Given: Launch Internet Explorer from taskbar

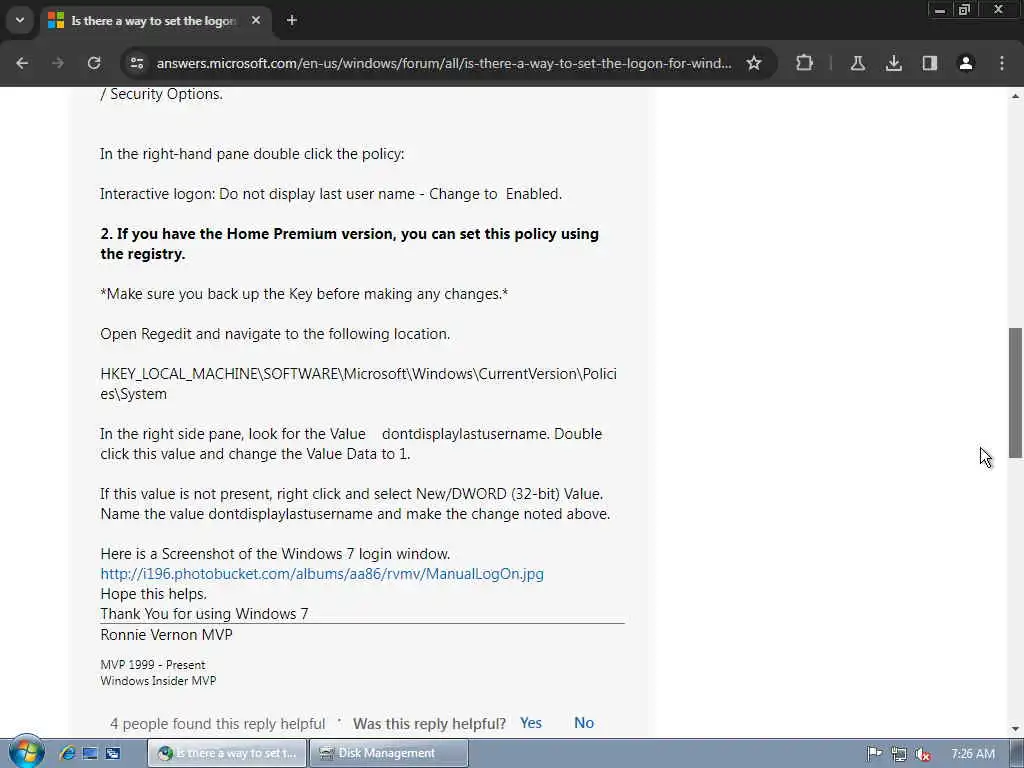Looking at the screenshot, I should pyautogui.click(x=67, y=753).
